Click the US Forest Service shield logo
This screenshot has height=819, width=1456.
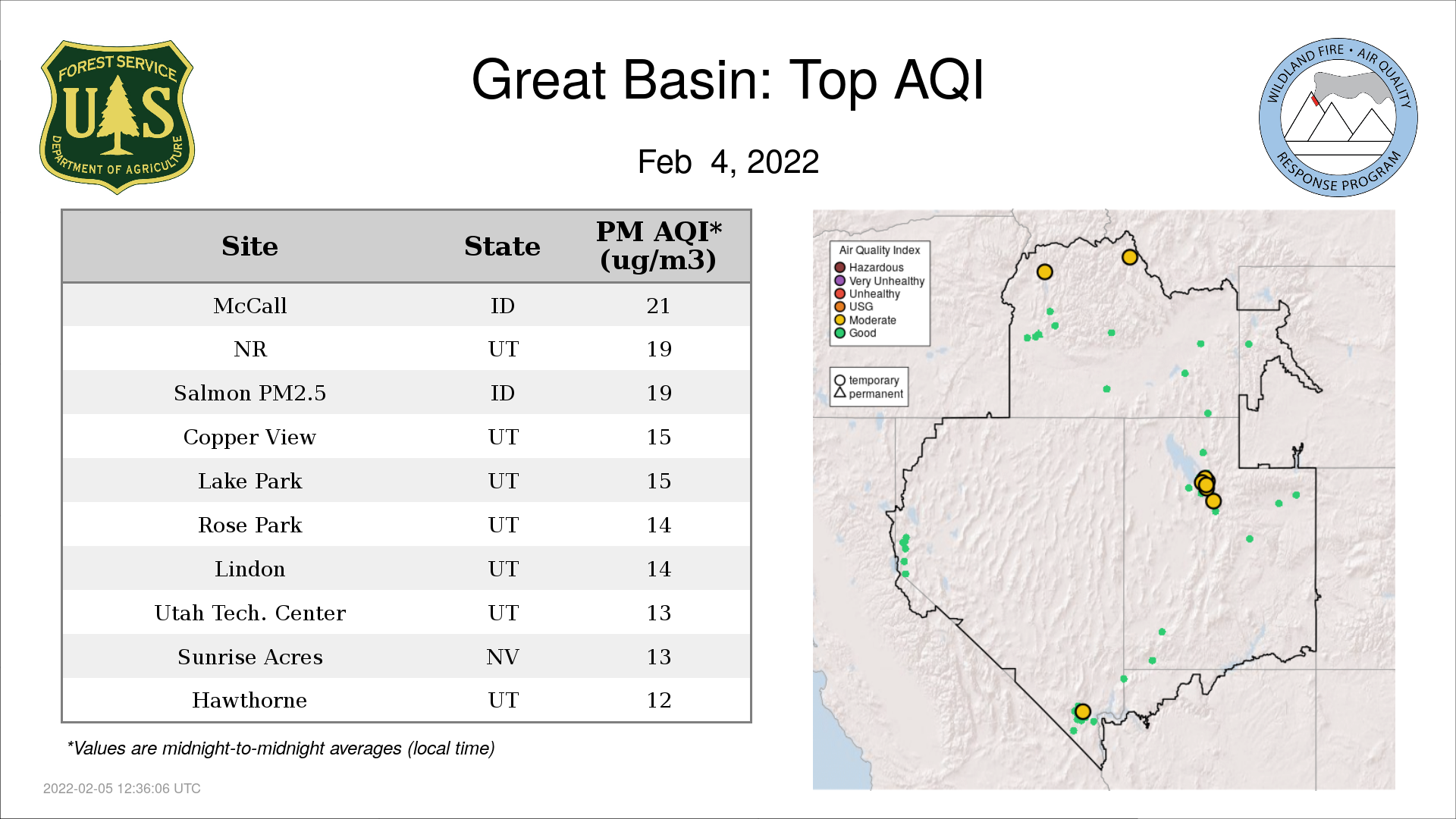point(117,118)
